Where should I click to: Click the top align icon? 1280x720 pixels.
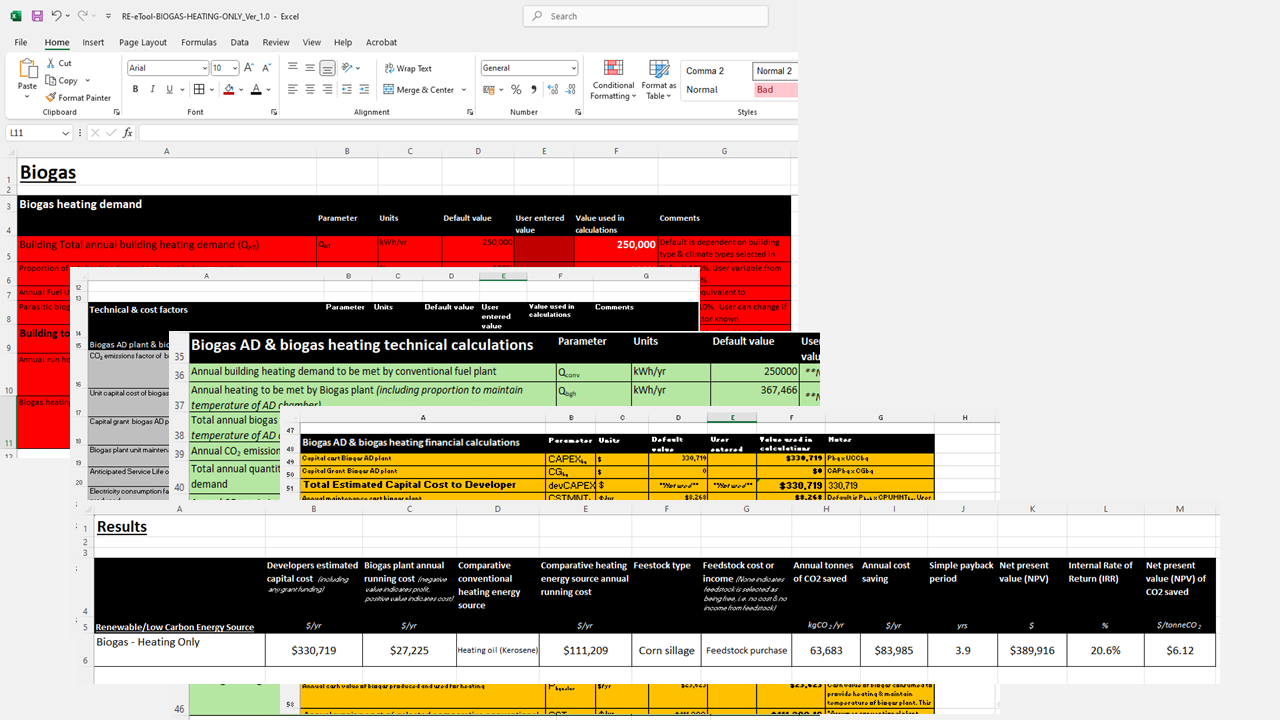tap(293, 68)
